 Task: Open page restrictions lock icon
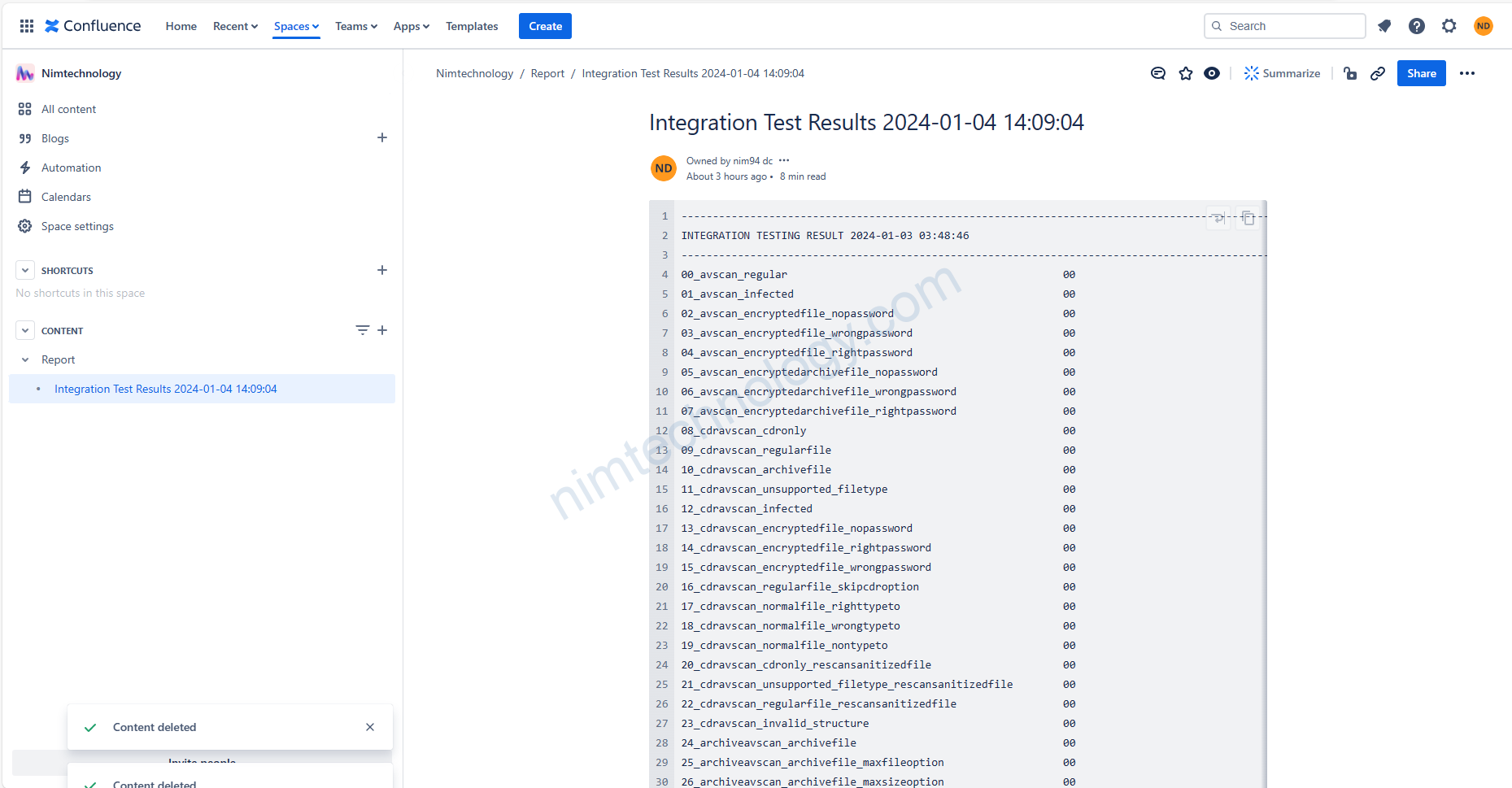(1350, 73)
